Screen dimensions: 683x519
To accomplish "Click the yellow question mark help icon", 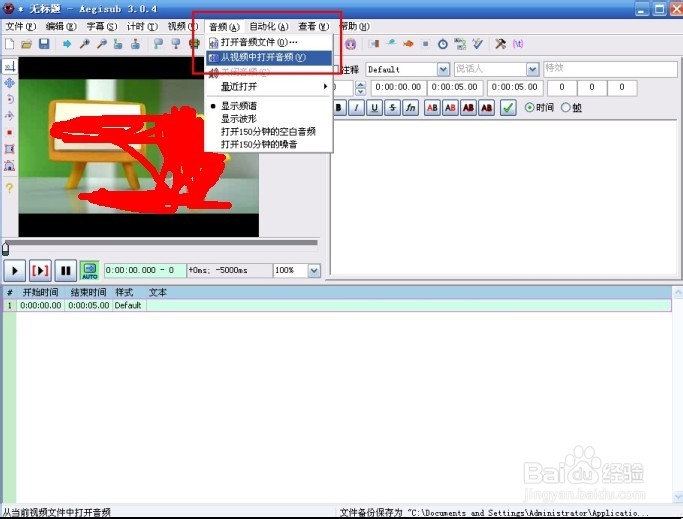I will (10, 187).
